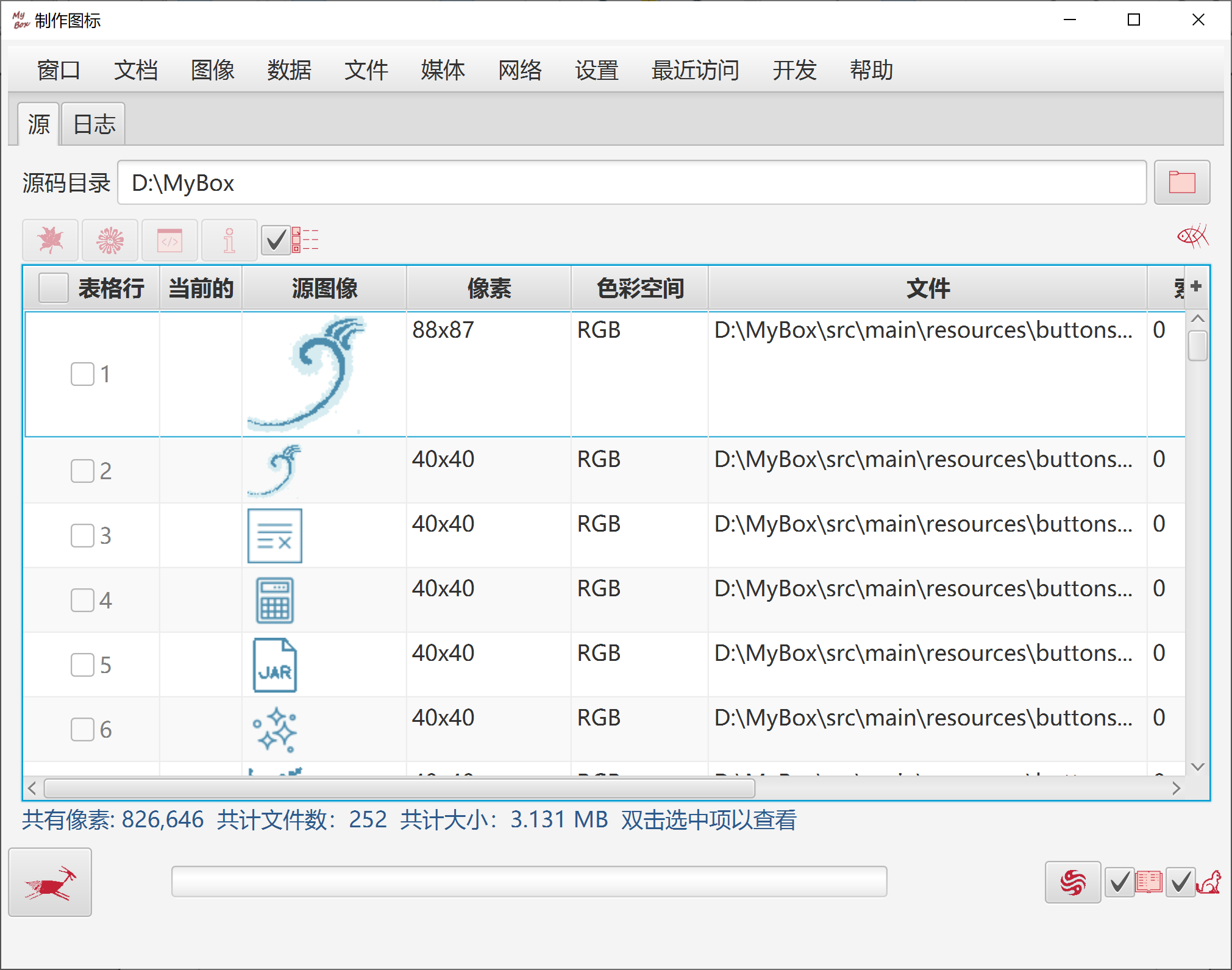Click the red cat icon
Screen dimensions: 1232x970
pyautogui.click(x=1209, y=882)
